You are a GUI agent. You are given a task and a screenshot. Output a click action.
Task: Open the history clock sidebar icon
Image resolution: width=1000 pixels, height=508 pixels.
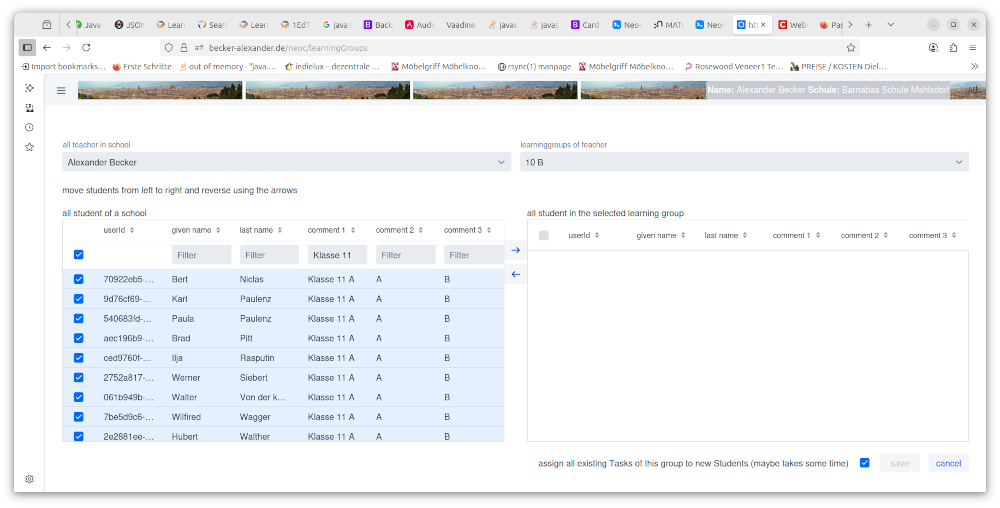tap(29, 127)
